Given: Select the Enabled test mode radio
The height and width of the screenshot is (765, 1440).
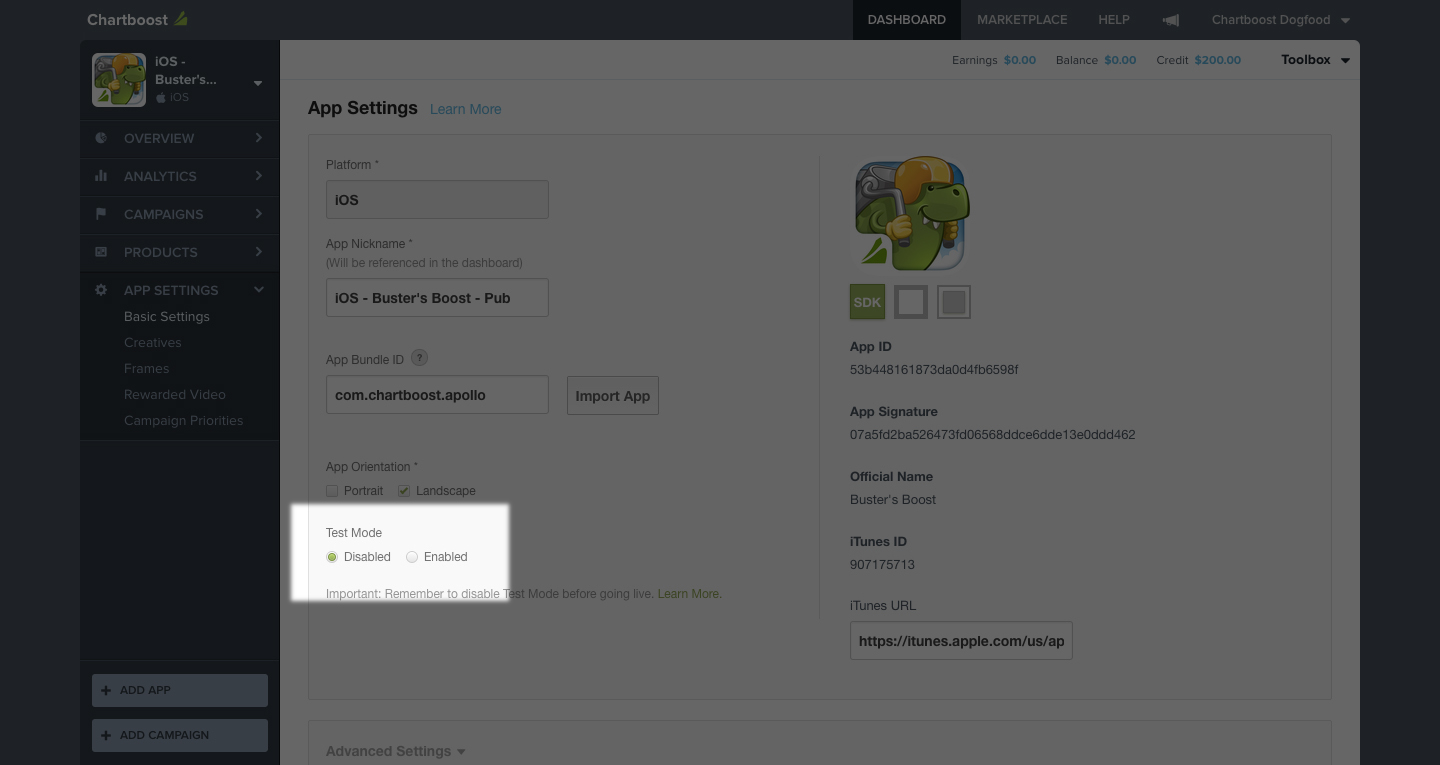Looking at the screenshot, I should point(412,557).
